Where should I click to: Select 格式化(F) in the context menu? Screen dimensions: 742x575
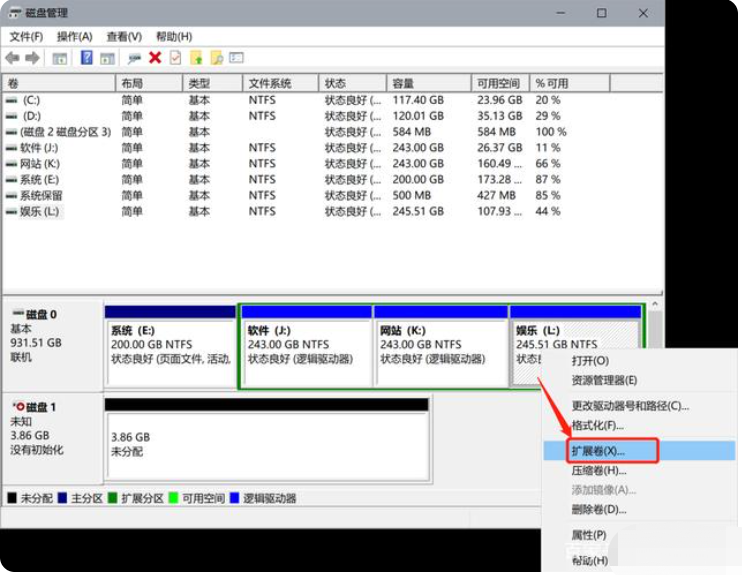pyautogui.click(x=598, y=425)
